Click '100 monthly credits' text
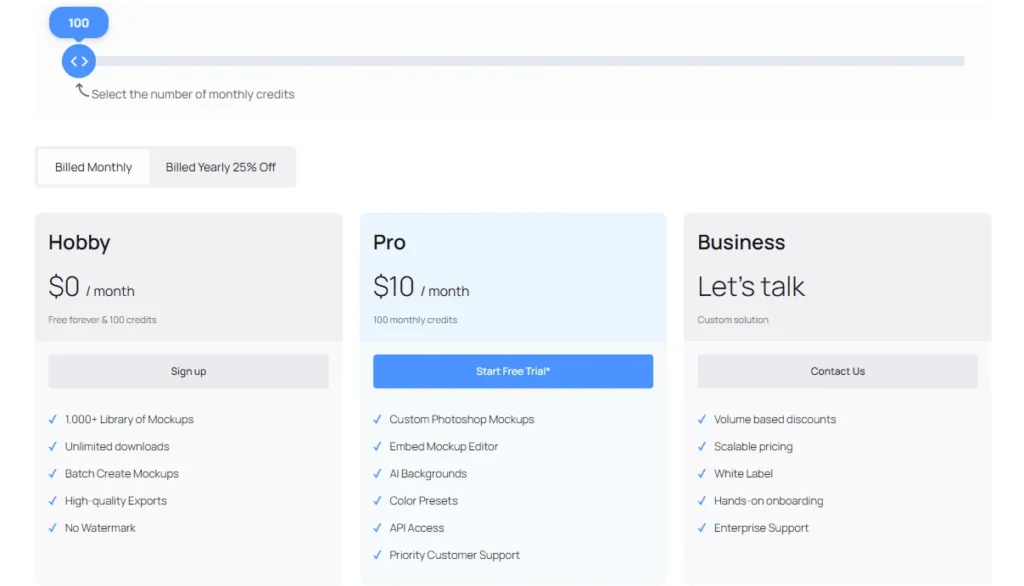Image resolution: width=1024 pixels, height=586 pixels. (x=415, y=320)
